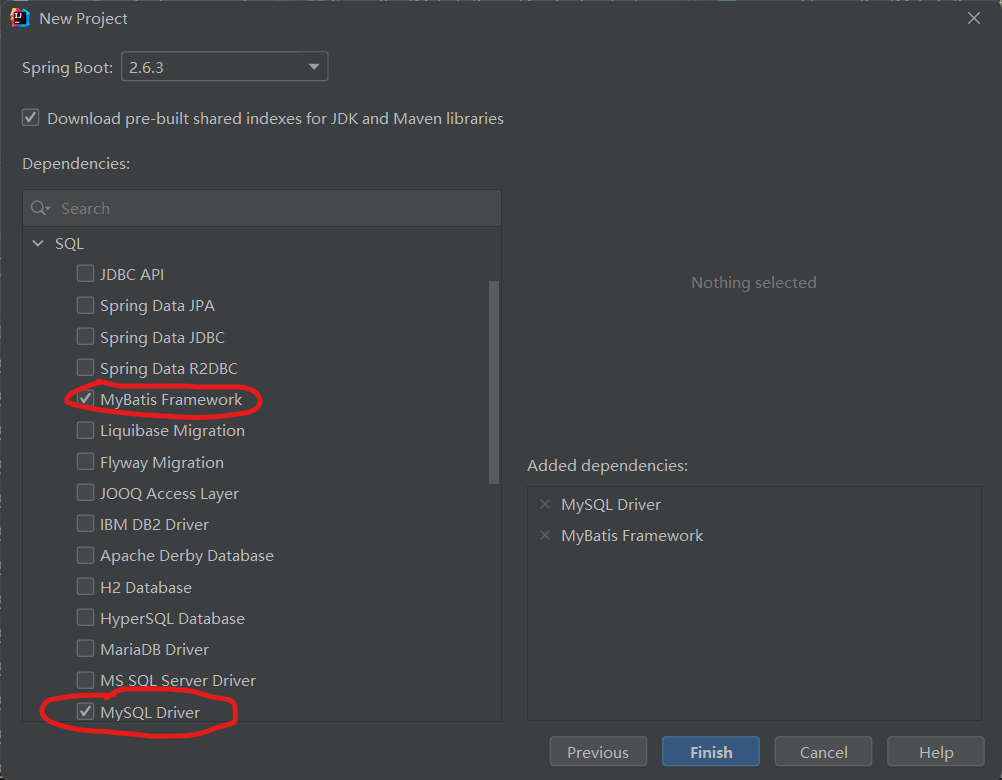Check Spring Data JPA
Image resolution: width=1002 pixels, height=780 pixels.
85,305
